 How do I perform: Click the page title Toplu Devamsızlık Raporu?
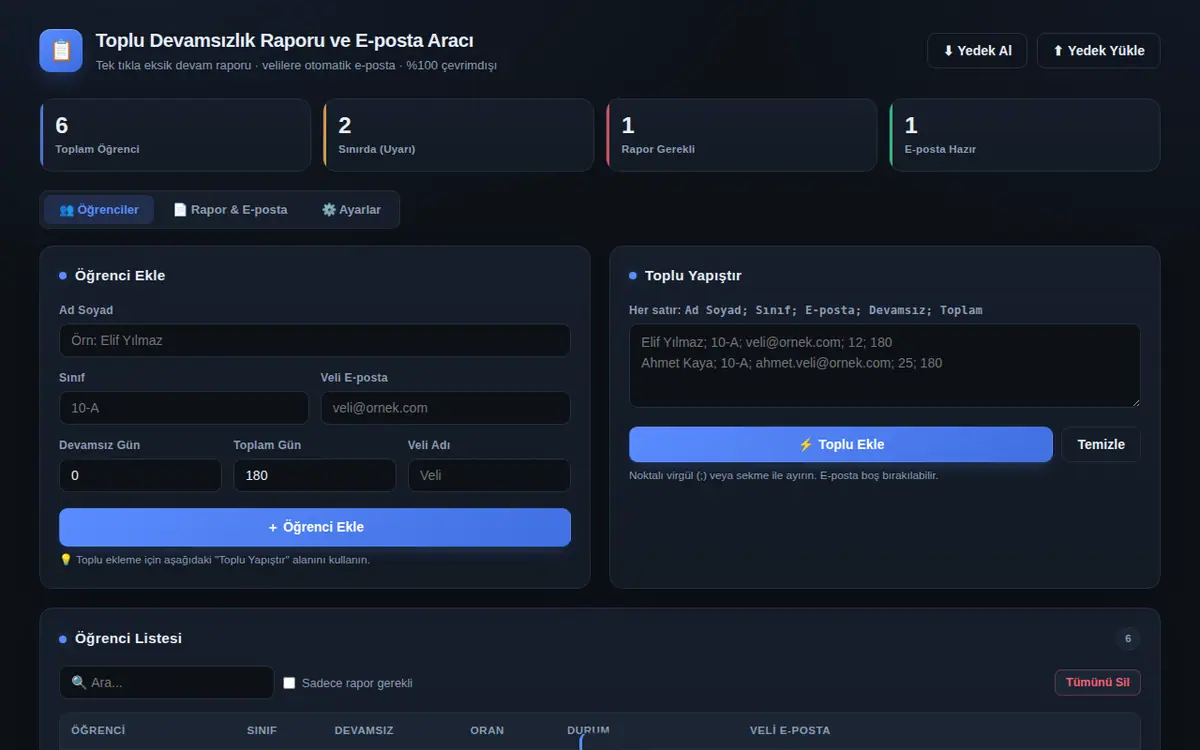tap(285, 41)
